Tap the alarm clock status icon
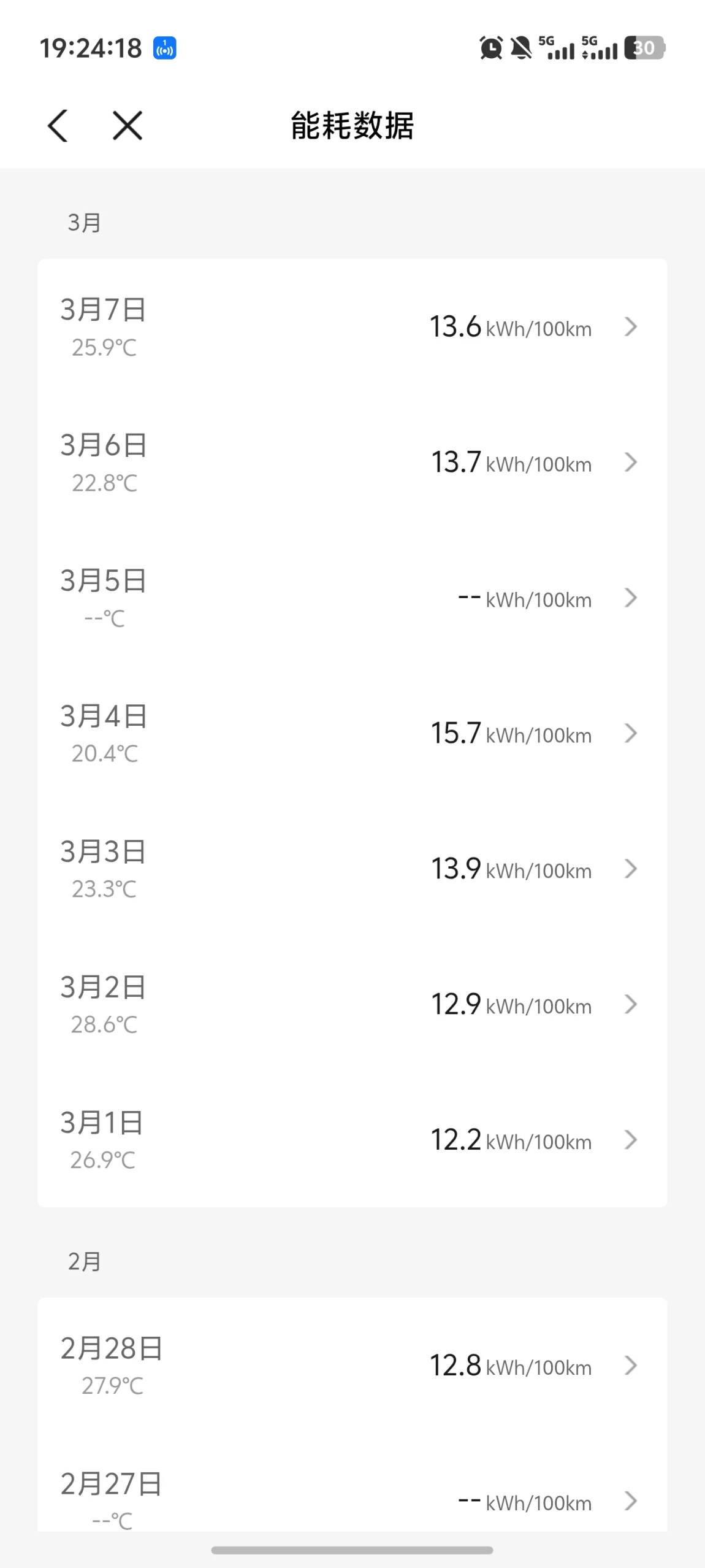Image resolution: width=705 pixels, height=1568 pixels. (490, 48)
